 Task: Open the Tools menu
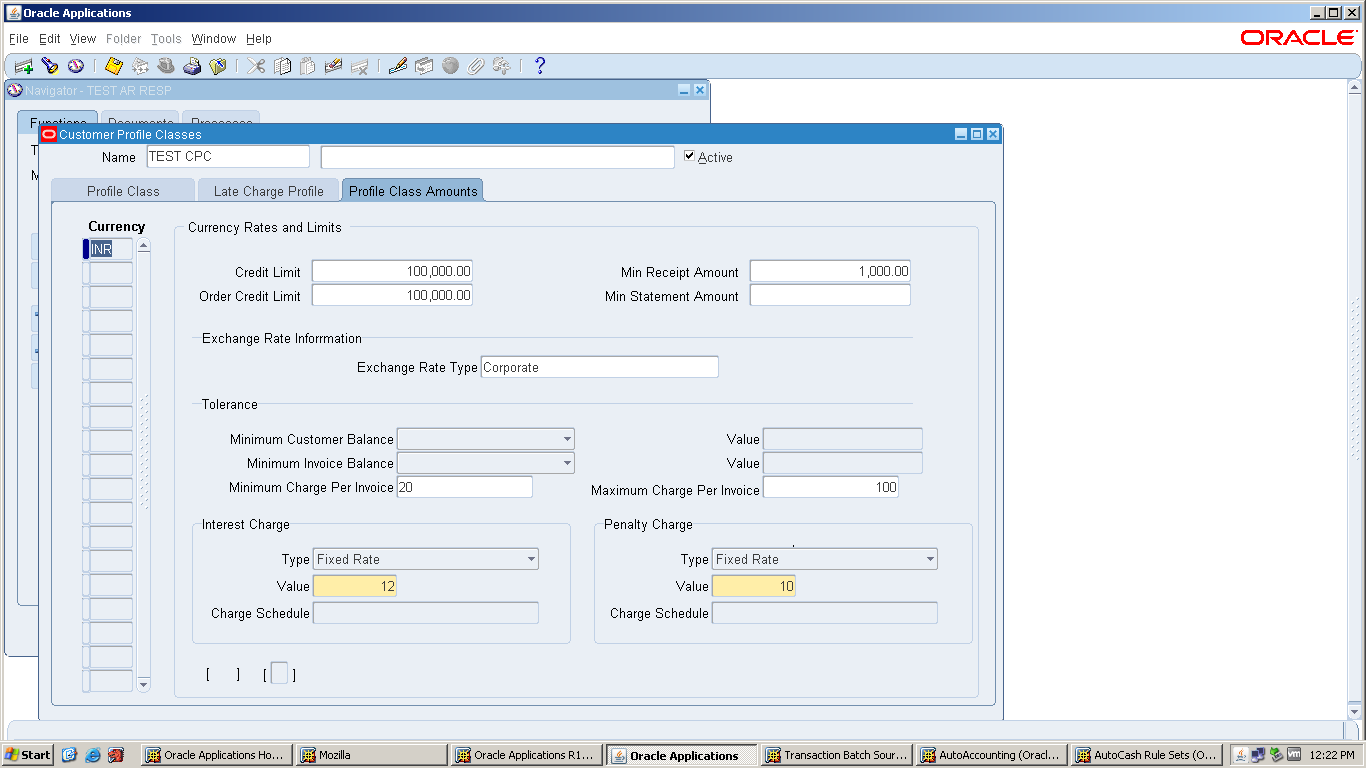(166, 38)
